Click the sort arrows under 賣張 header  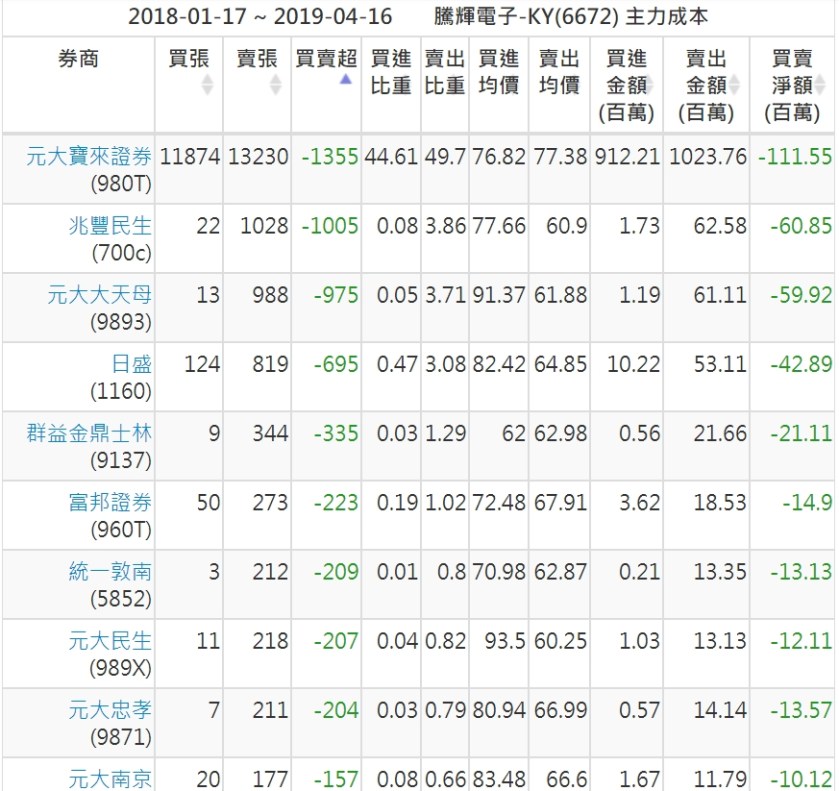pyautogui.click(x=276, y=87)
